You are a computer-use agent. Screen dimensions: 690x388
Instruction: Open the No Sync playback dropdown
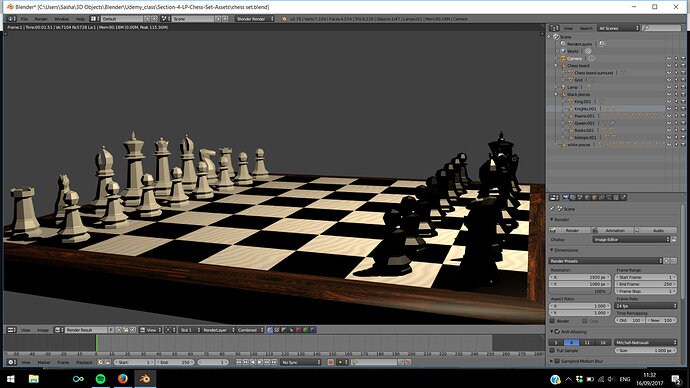pos(301,362)
